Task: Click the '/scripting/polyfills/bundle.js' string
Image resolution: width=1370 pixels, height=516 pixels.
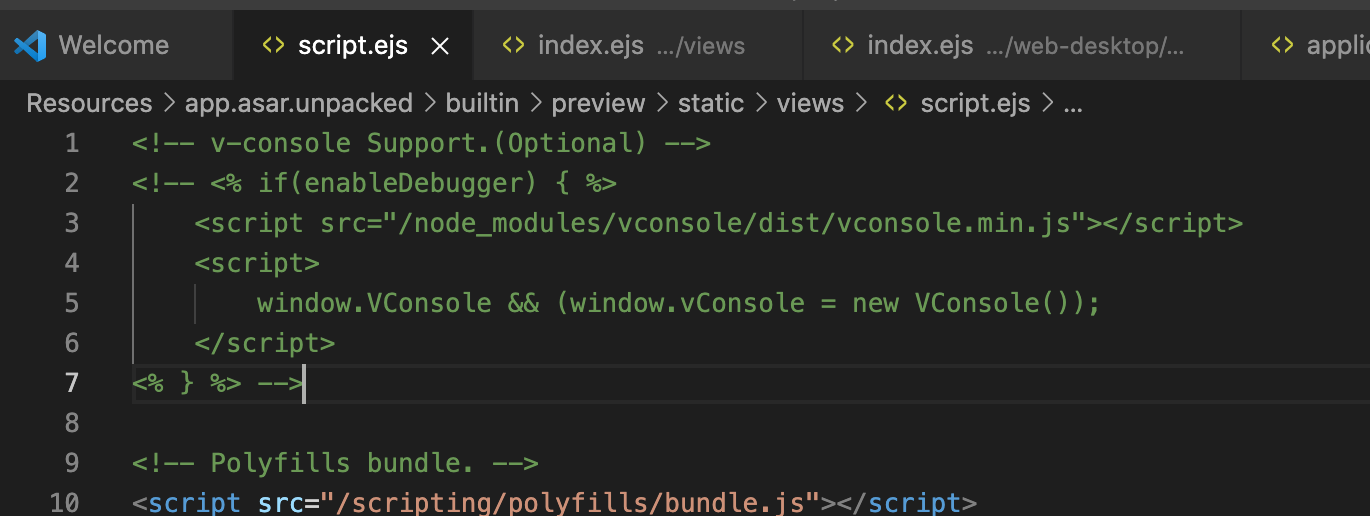Action: (x=571, y=501)
